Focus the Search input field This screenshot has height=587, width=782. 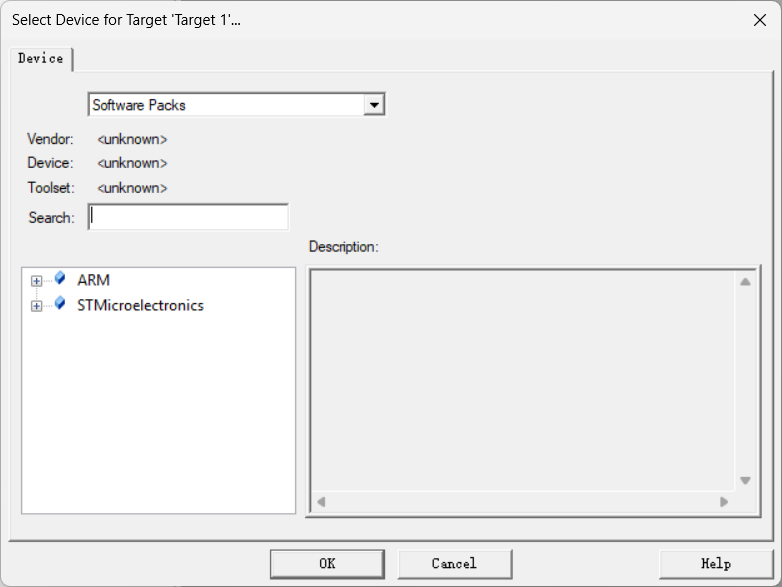(x=188, y=217)
